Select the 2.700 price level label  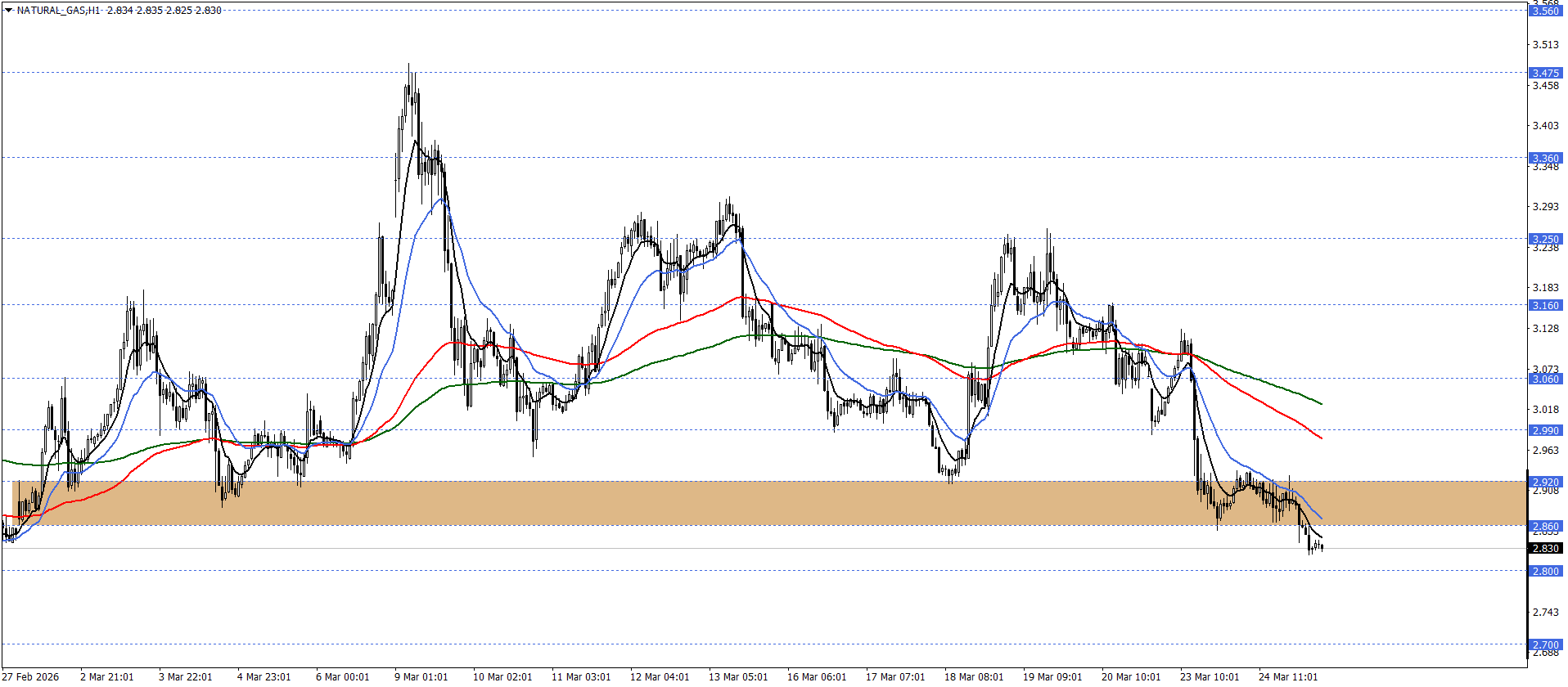[x=1545, y=644]
